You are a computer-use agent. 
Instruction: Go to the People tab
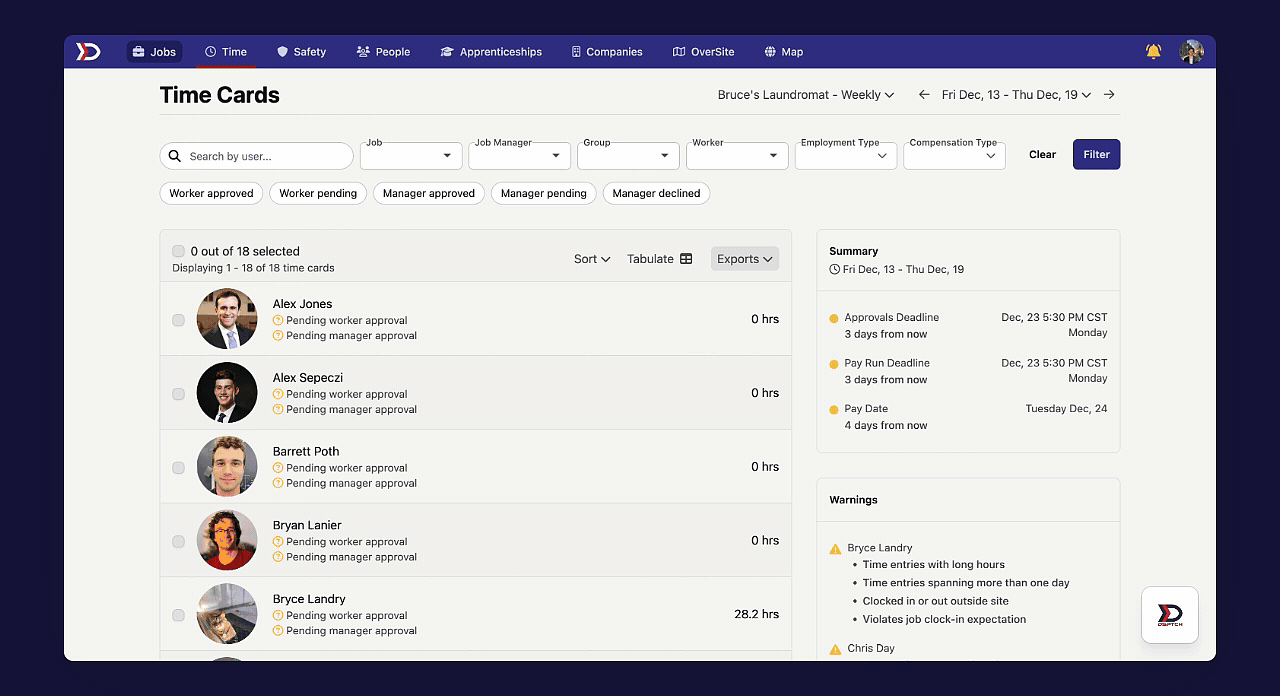coord(383,52)
